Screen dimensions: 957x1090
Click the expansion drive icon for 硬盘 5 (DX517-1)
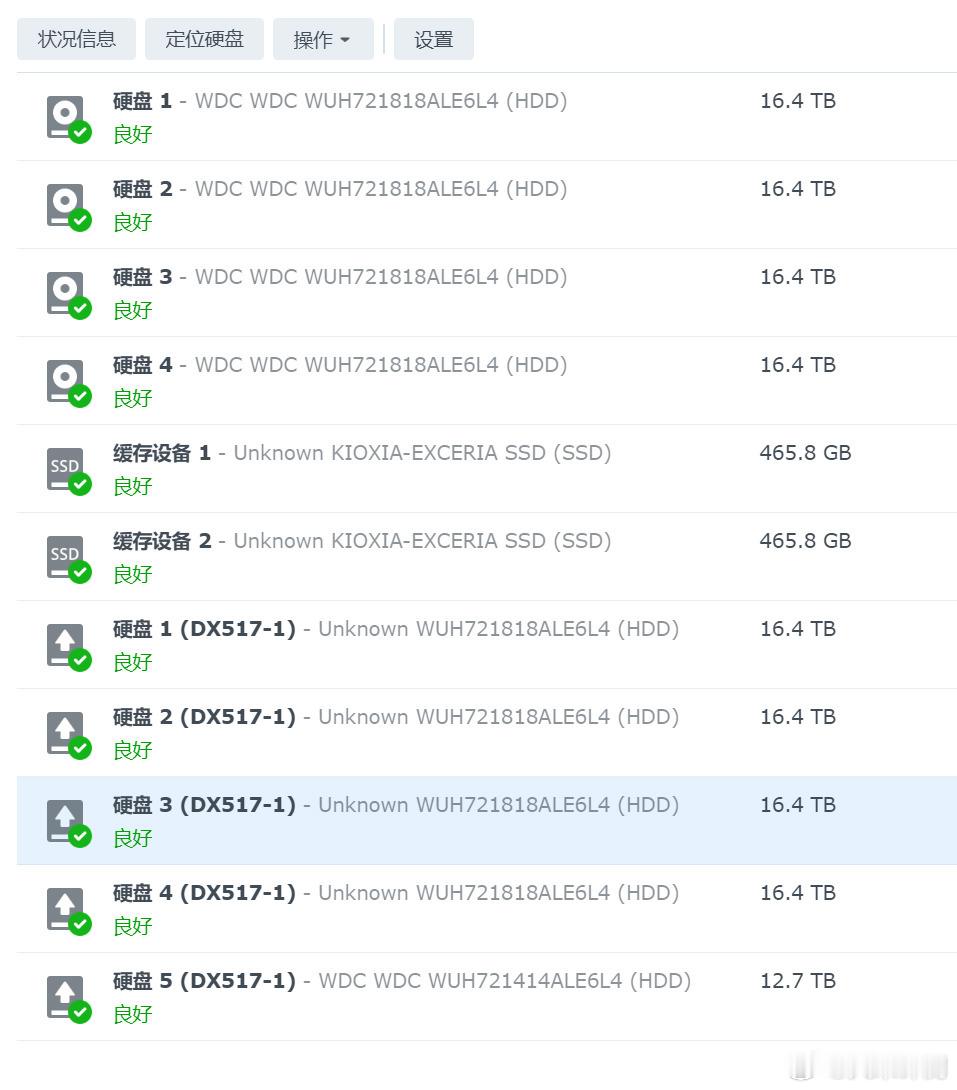tap(66, 996)
